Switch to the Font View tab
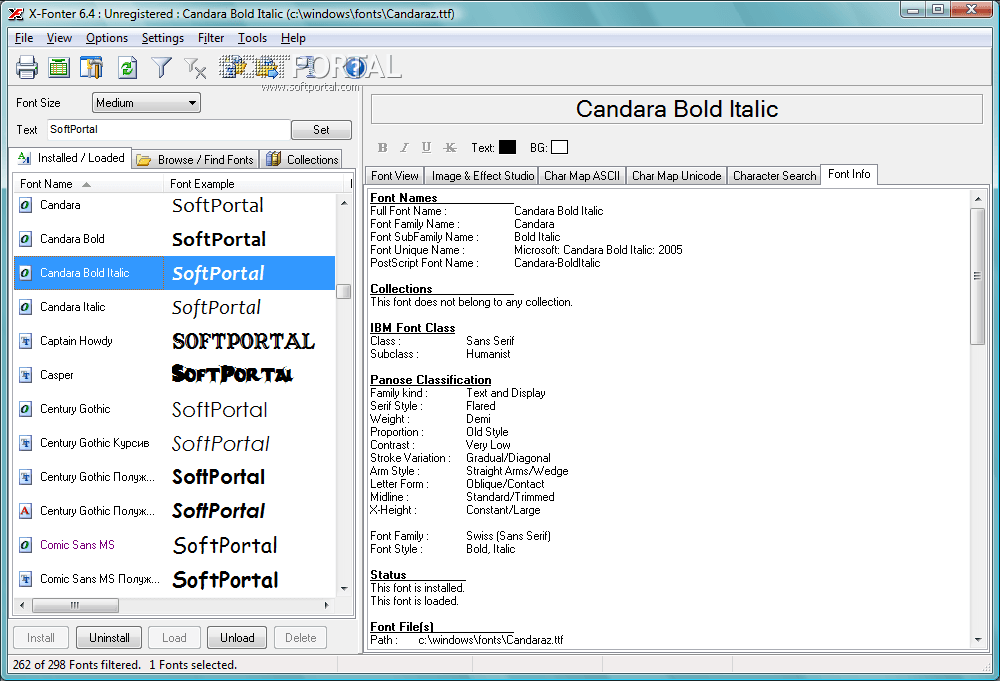 click(x=395, y=175)
